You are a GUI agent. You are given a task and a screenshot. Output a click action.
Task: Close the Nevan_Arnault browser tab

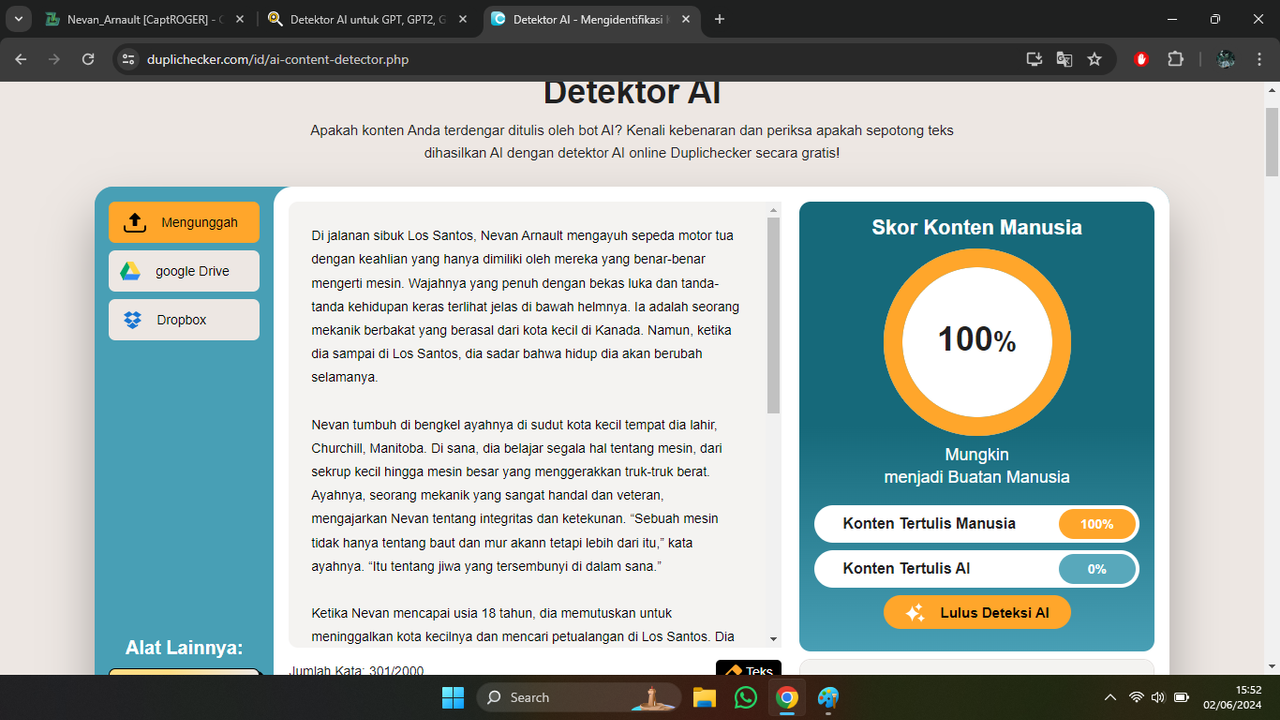click(x=239, y=19)
